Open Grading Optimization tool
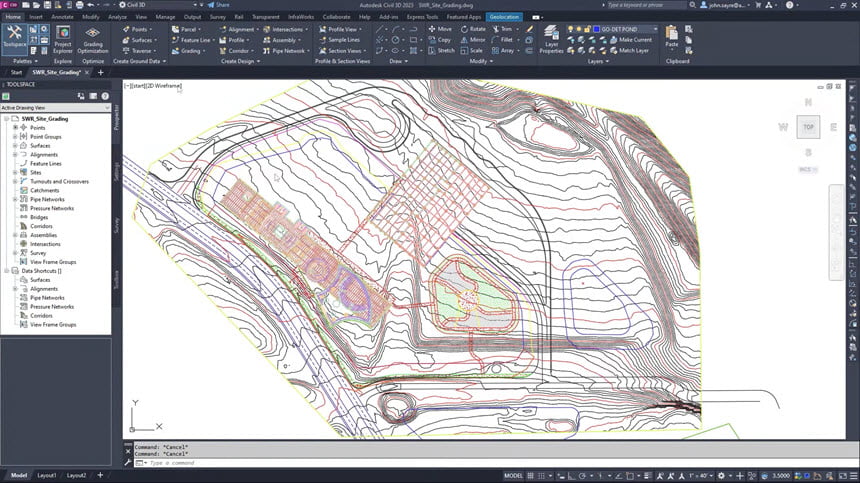Screen dimensions: 860x483 (x=93, y=39)
